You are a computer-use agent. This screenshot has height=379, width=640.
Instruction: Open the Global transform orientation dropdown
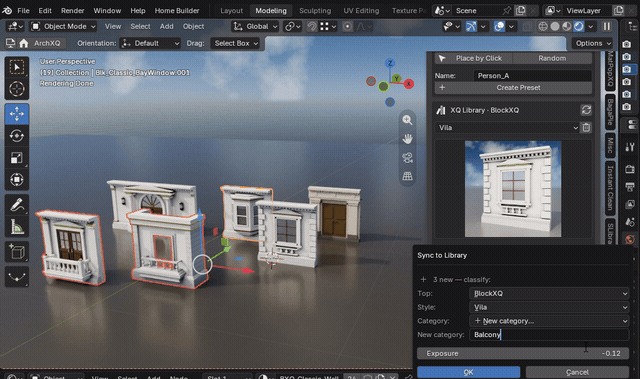[x=255, y=27]
